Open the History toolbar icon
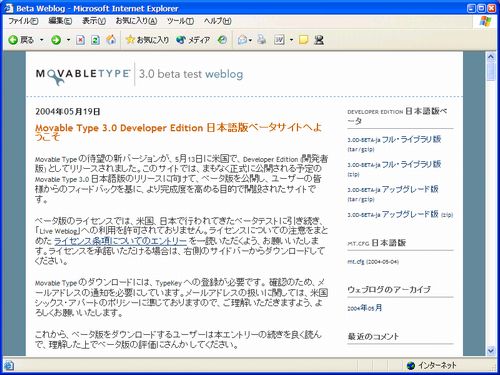Viewport: 500px width, 375px height. pyautogui.click(x=222, y=40)
